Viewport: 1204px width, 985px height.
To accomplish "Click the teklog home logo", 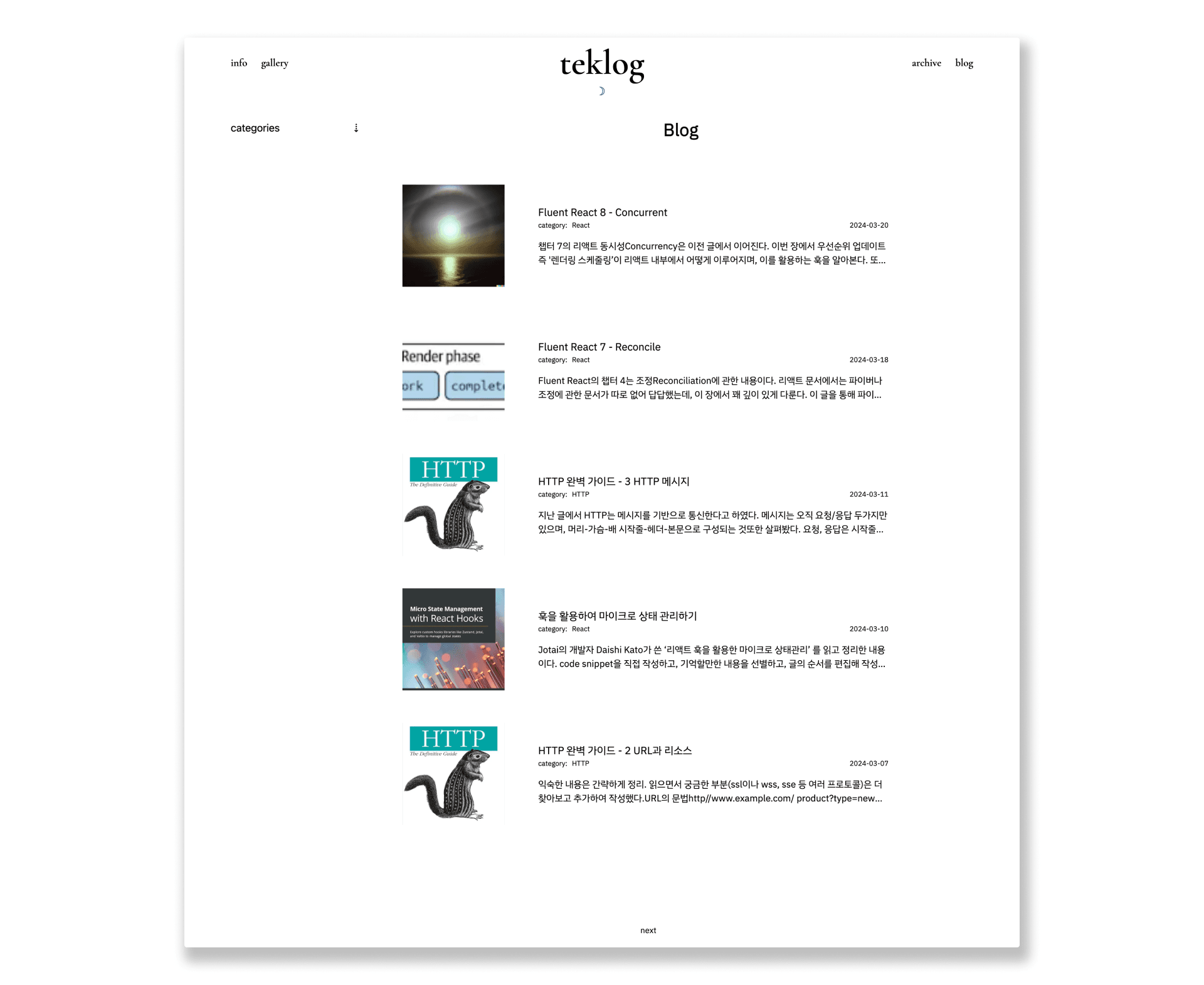I will tap(601, 63).
